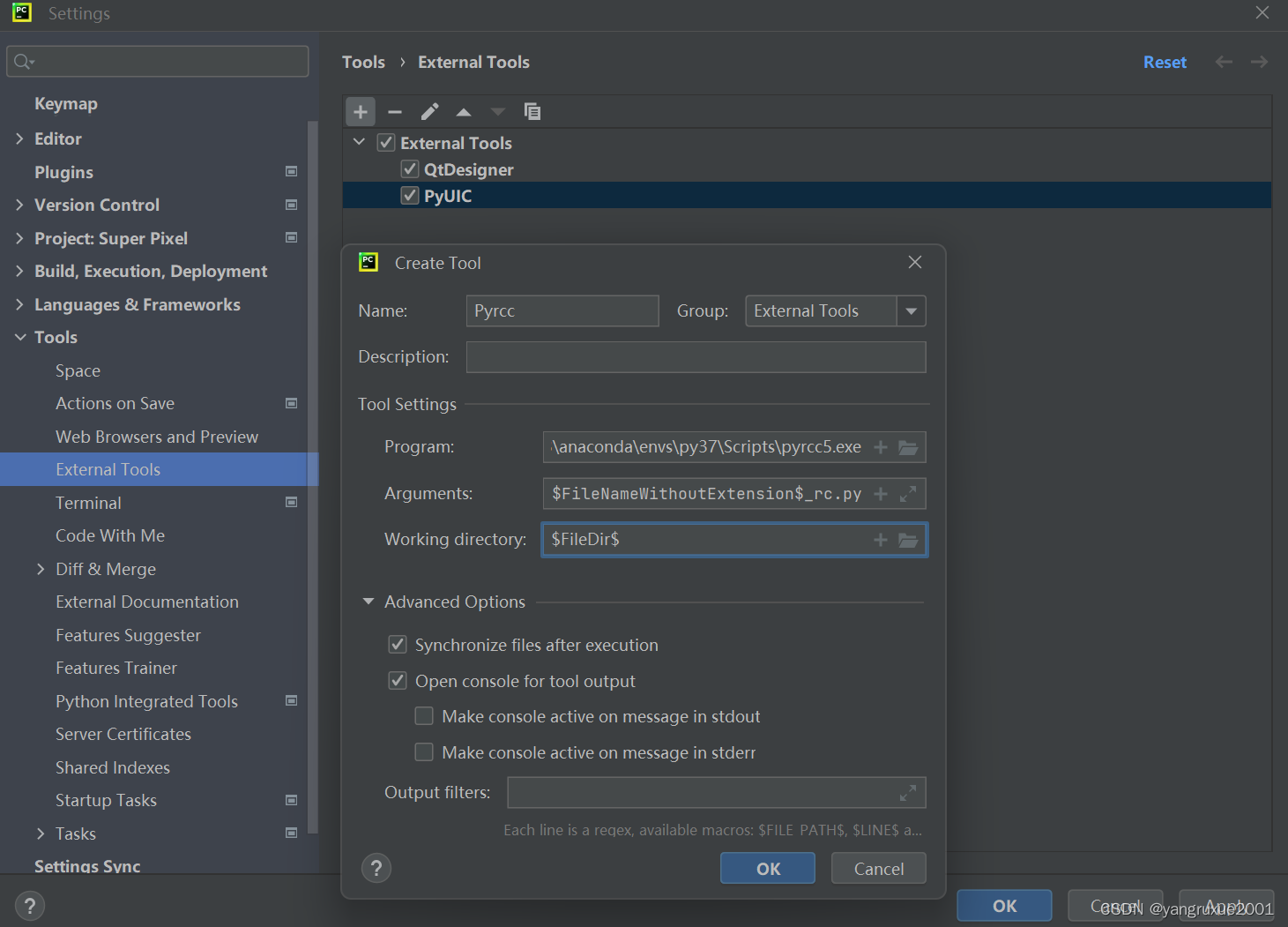Enable console active on stderr message
Image resolution: width=1288 pixels, height=927 pixels.
coord(424,752)
